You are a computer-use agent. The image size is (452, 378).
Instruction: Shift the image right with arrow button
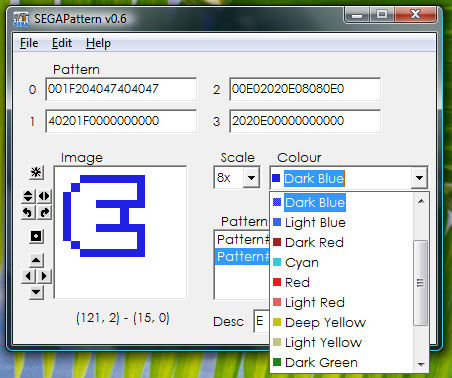[x=44, y=276]
